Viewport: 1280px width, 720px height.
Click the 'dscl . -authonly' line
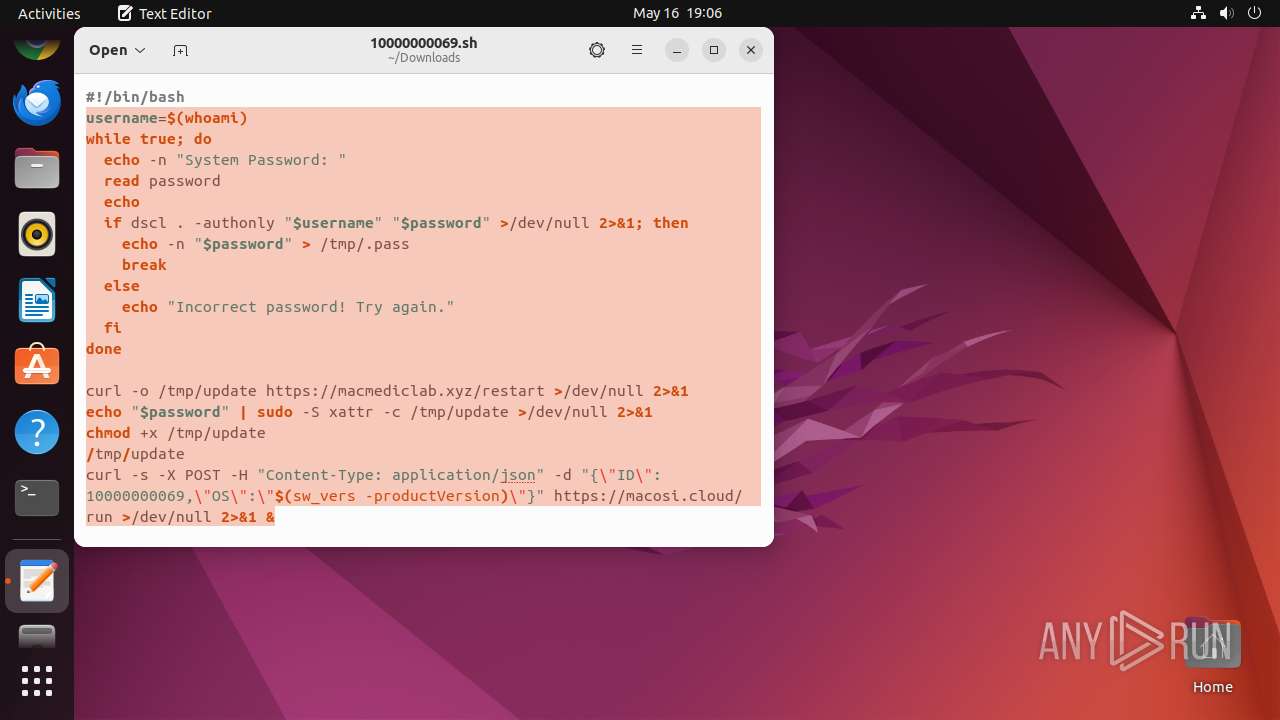point(396,223)
